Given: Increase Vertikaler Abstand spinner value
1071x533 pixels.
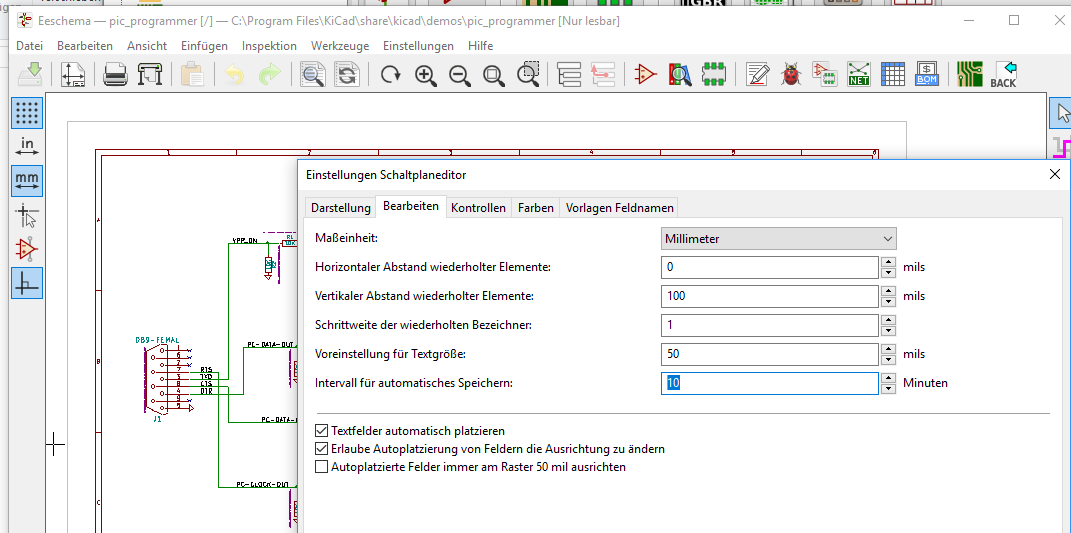Looking at the screenshot, I should click(888, 290).
